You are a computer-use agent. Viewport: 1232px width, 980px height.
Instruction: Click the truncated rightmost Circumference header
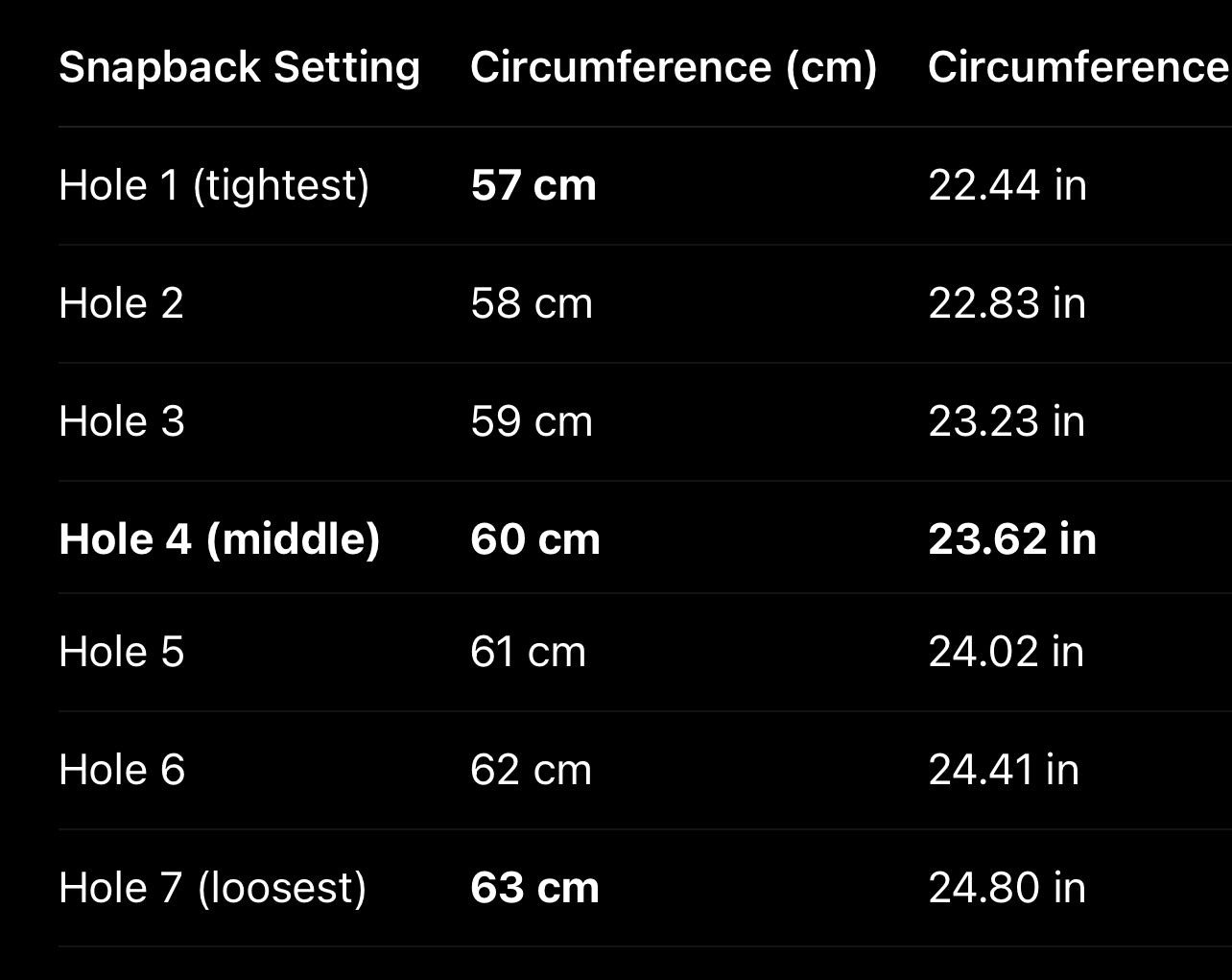1078,68
